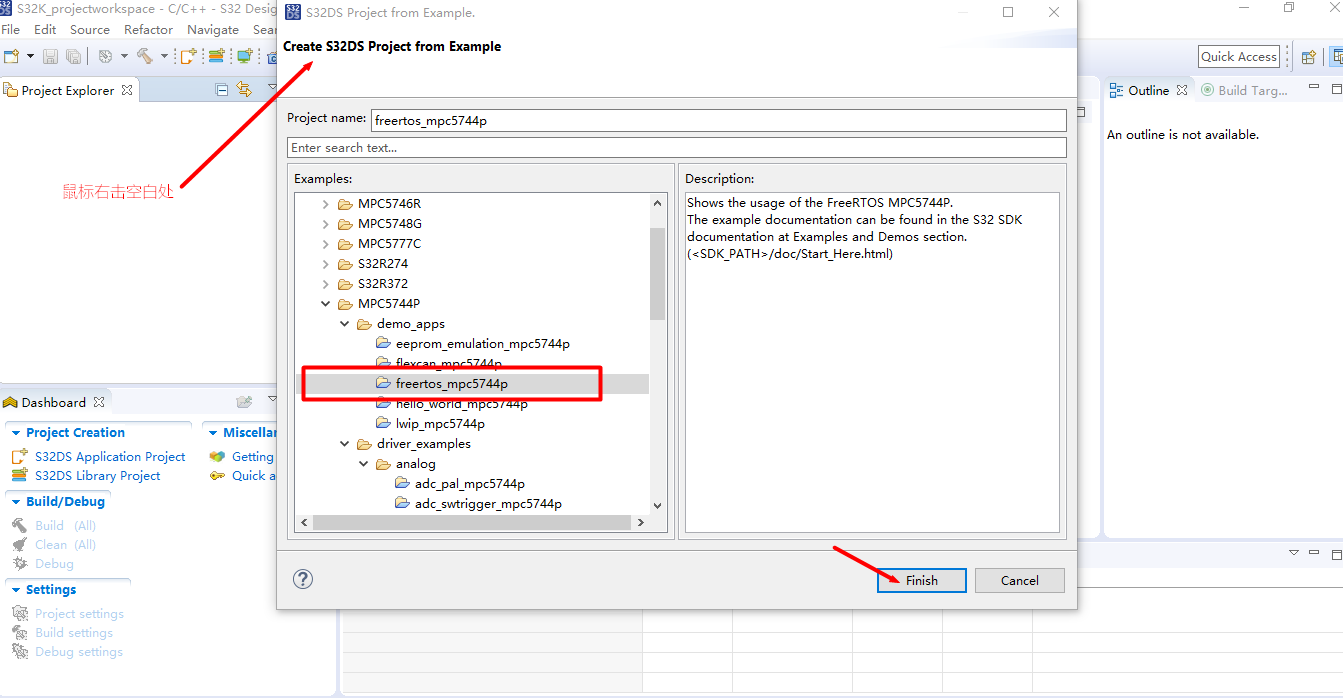Click the Build (All) link
The height and width of the screenshot is (698, 1343).
coord(66,525)
